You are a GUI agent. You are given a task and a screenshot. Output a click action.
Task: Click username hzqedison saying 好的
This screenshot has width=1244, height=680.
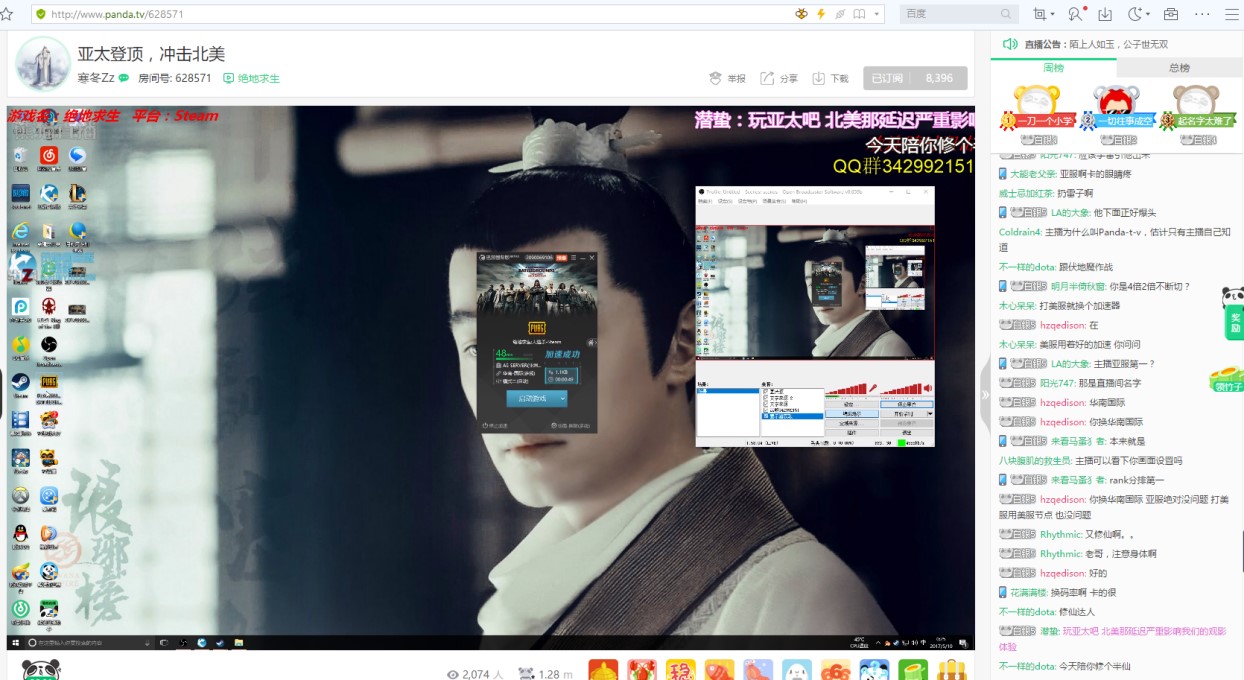(1062, 573)
